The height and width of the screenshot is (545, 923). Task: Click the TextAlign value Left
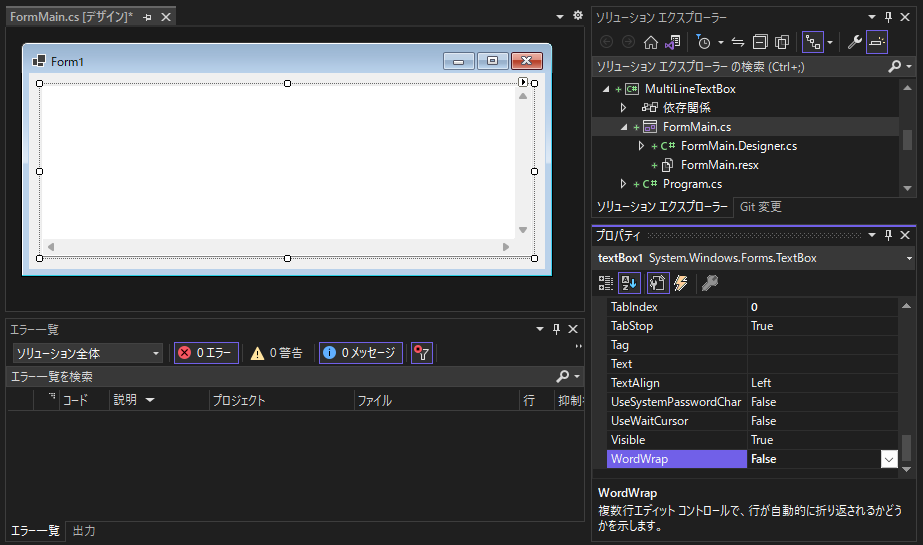point(761,383)
